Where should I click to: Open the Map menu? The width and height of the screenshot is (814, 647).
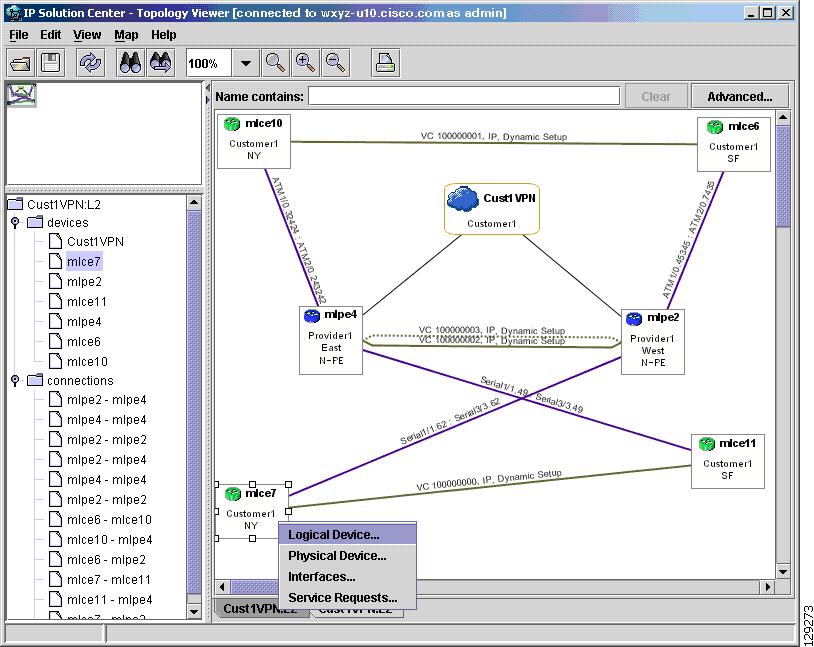[126, 35]
